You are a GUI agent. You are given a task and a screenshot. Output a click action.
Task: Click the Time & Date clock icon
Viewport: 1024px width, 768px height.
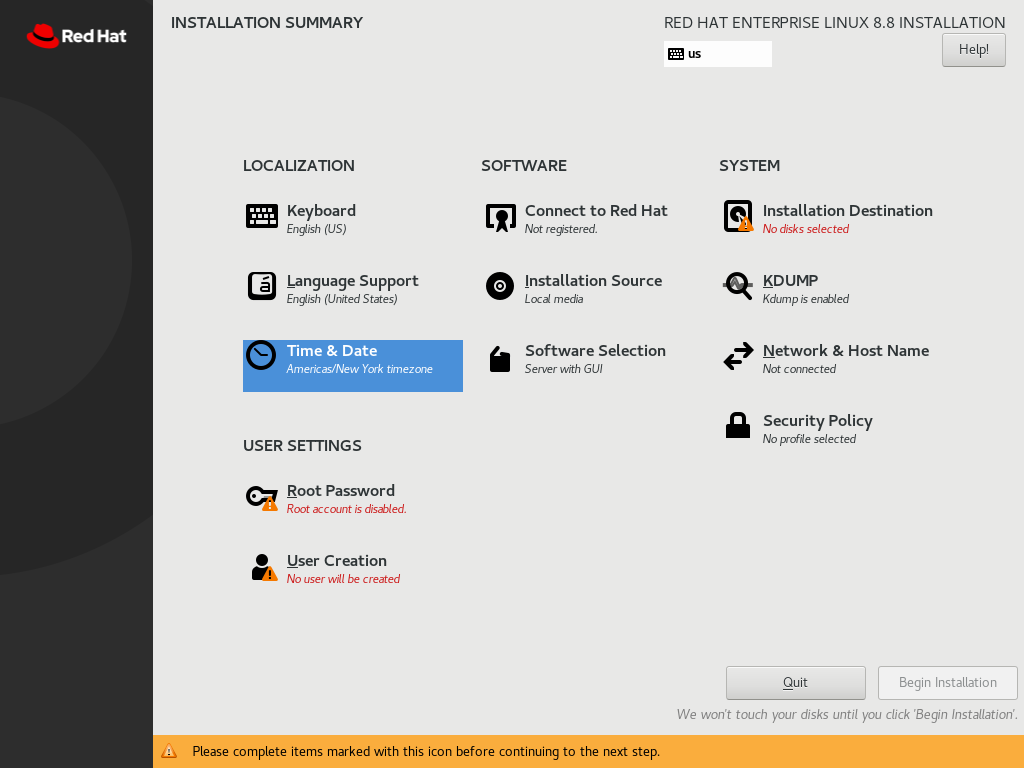click(261, 355)
